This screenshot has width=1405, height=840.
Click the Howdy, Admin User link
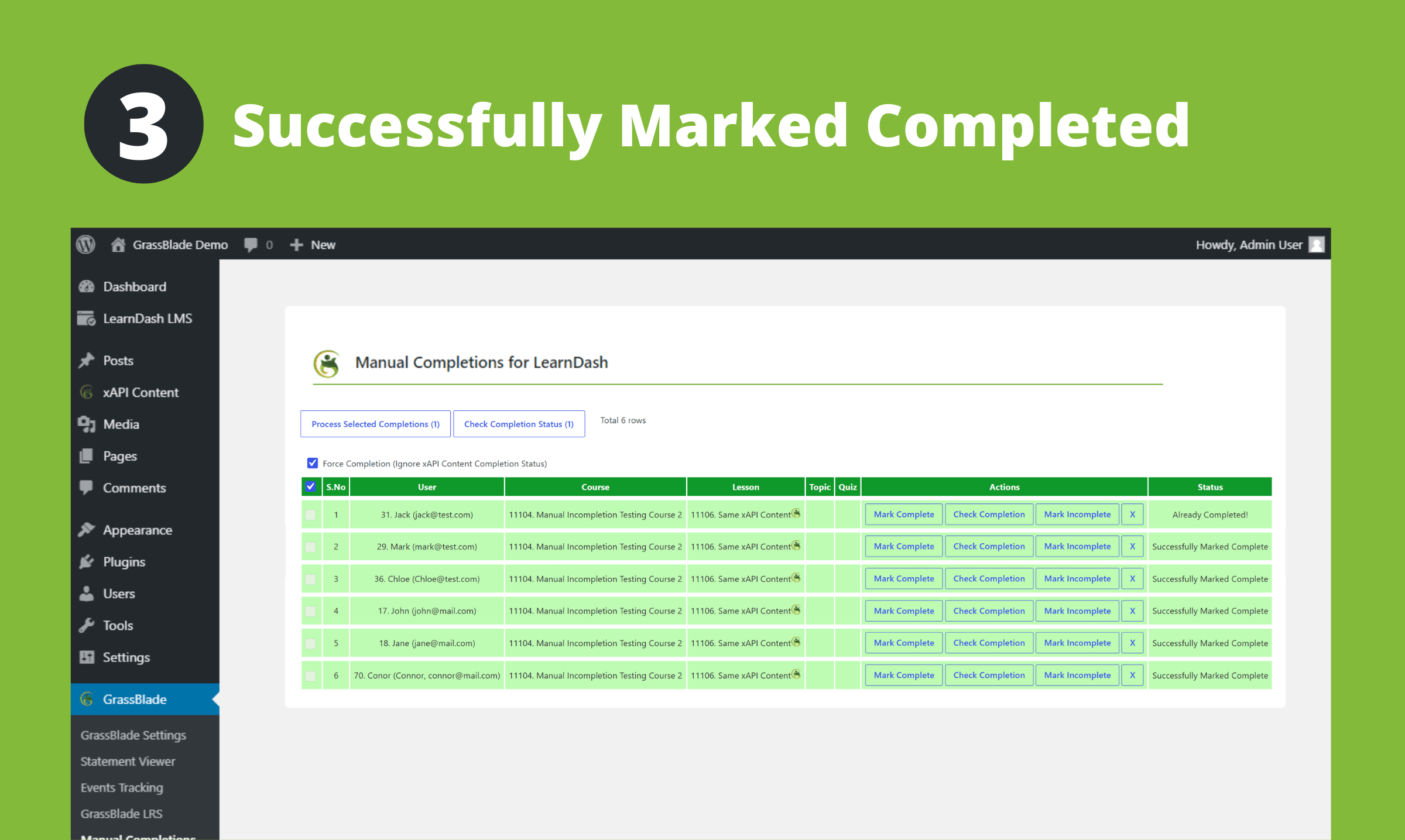tap(1249, 245)
